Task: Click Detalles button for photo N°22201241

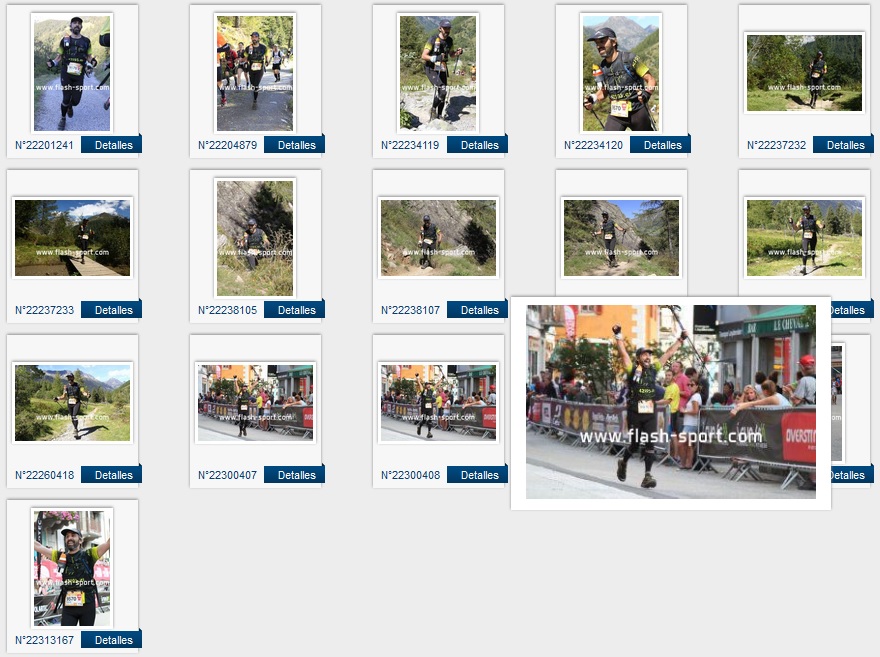Action: pyautogui.click(x=113, y=145)
